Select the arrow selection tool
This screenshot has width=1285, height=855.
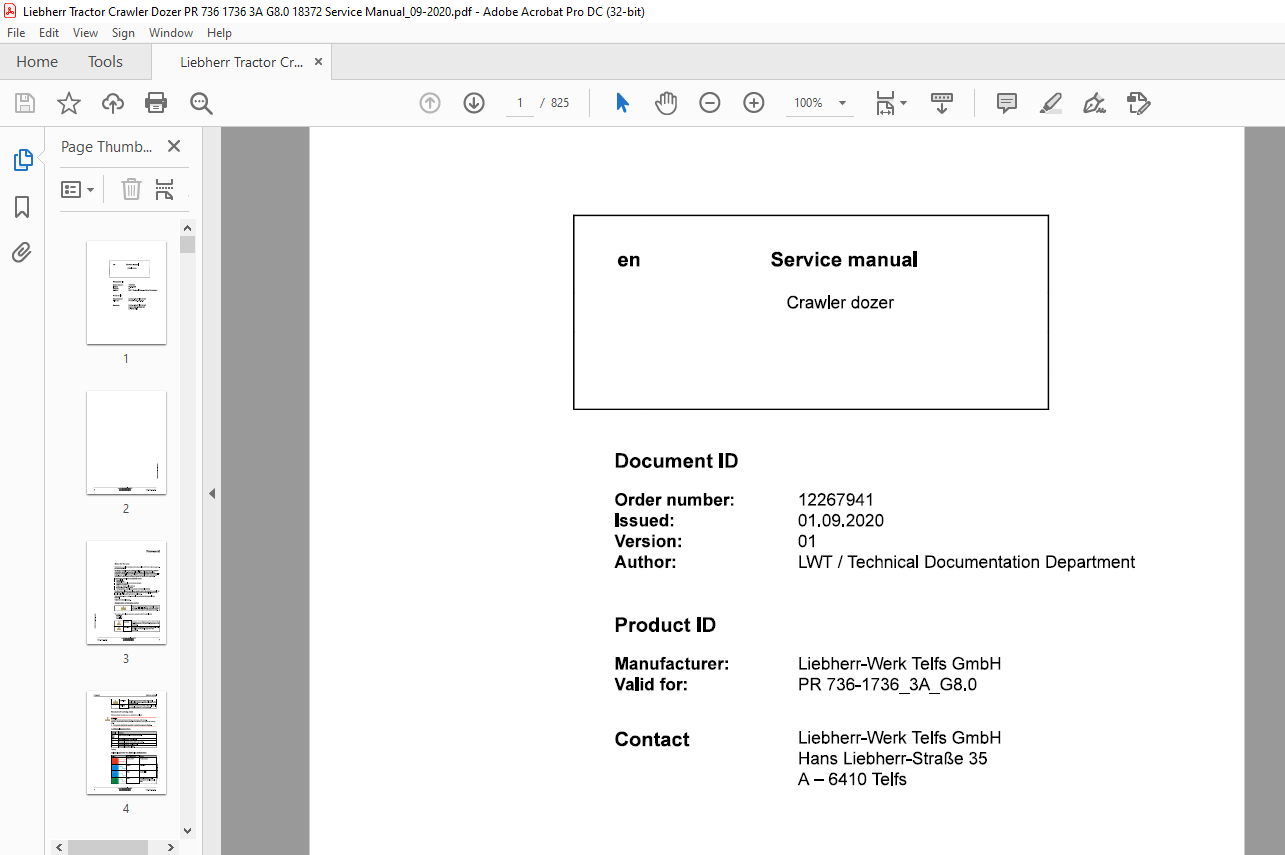click(x=622, y=103)
